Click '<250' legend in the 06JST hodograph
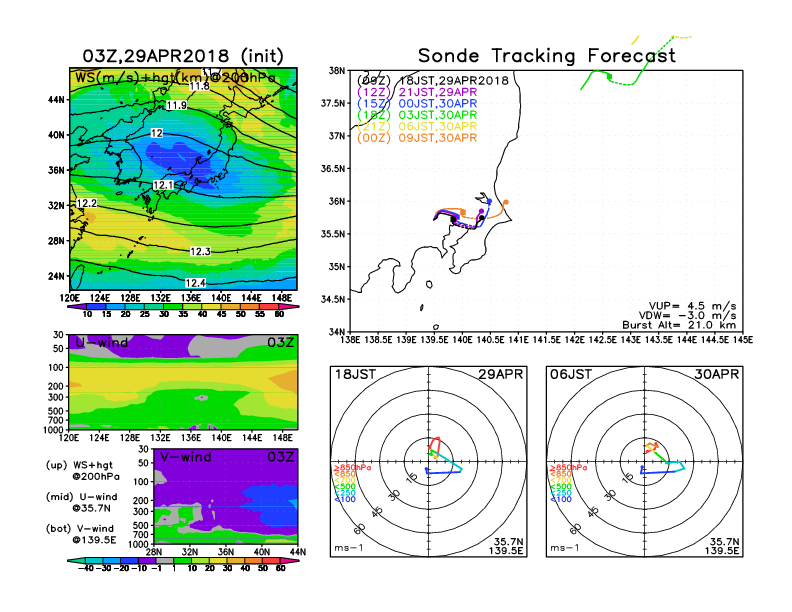This screenshot has width=792, height=612. pyautogui.click(x=561, y=493)
